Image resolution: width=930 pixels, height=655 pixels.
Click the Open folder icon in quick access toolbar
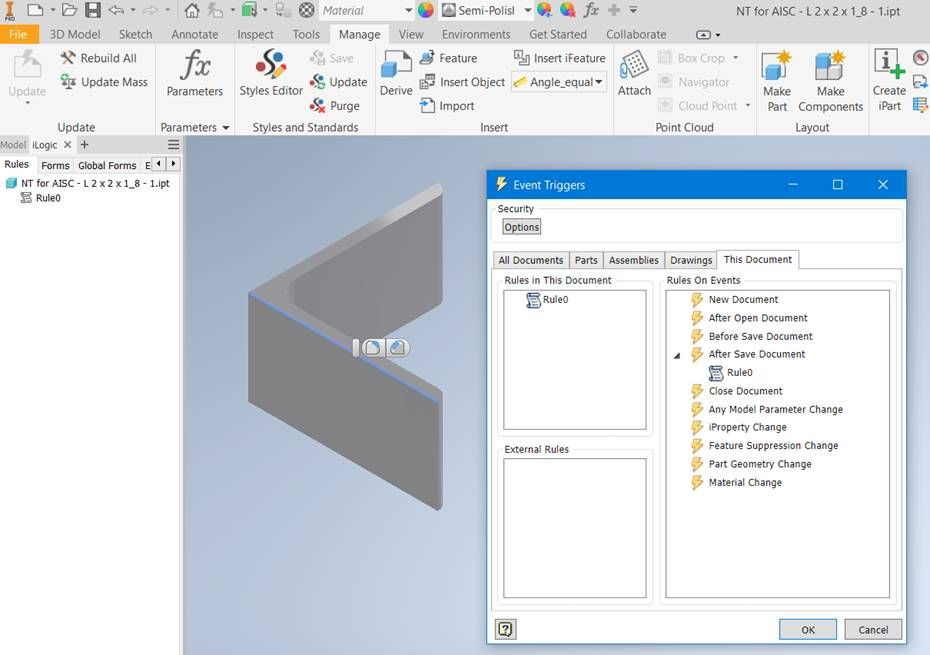point(69,10)
